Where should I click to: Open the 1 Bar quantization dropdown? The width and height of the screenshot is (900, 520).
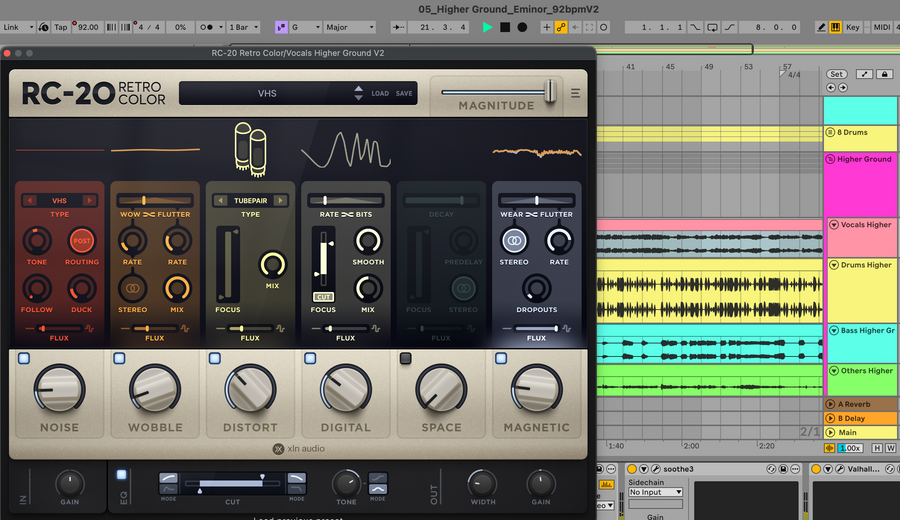pos(243,27)
